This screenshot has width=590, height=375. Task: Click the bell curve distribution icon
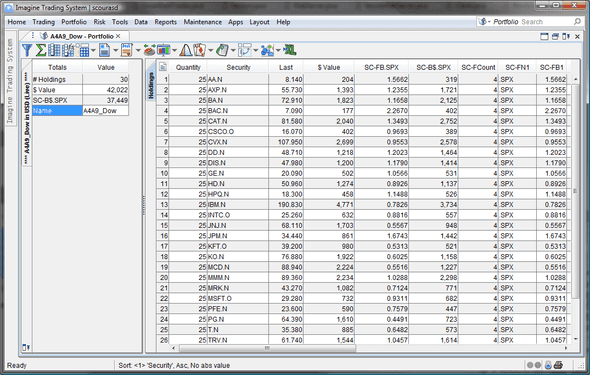point(186,50)
